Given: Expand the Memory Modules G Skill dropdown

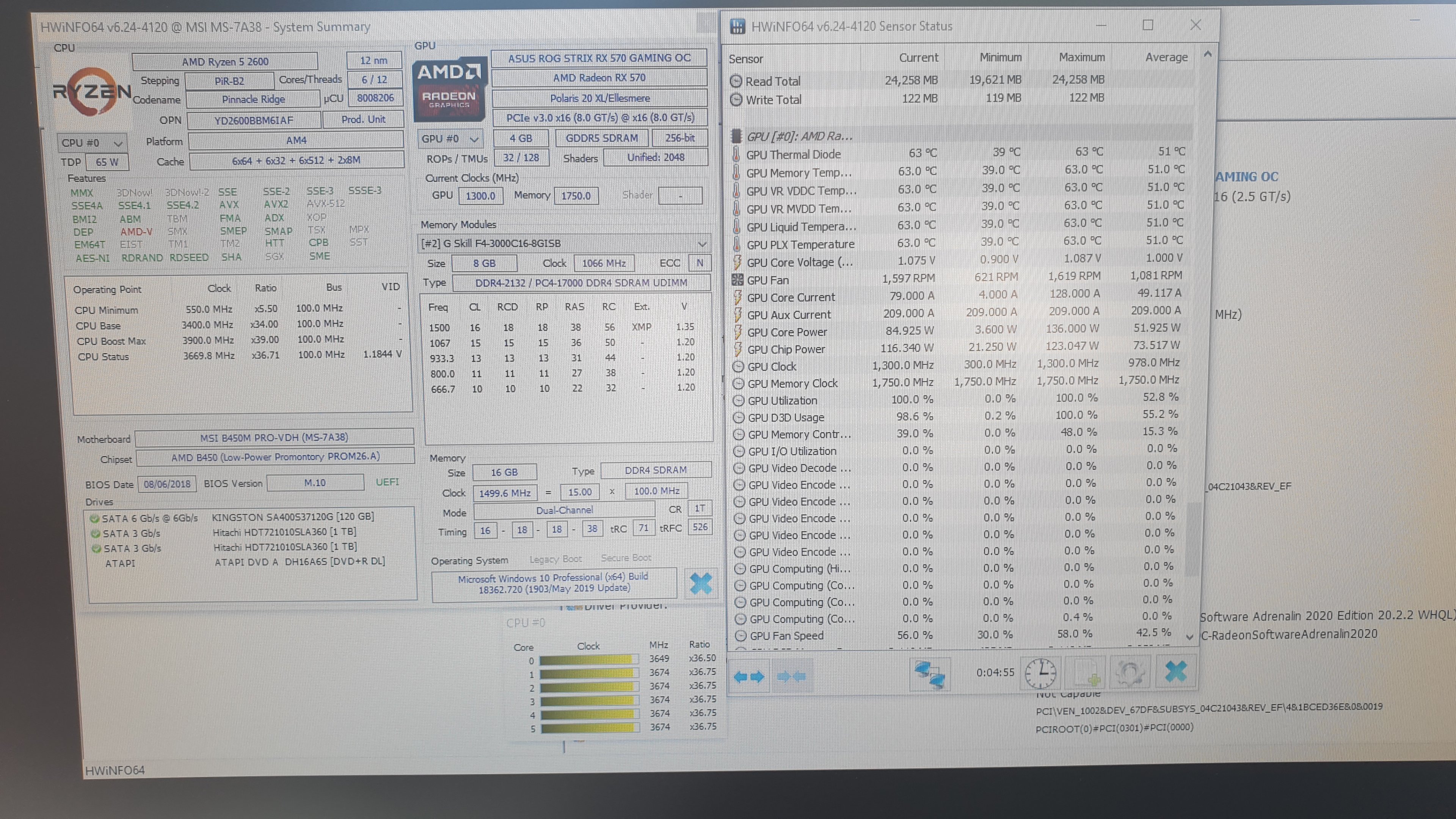Looking at the screenshot, I should pos(701,244).
